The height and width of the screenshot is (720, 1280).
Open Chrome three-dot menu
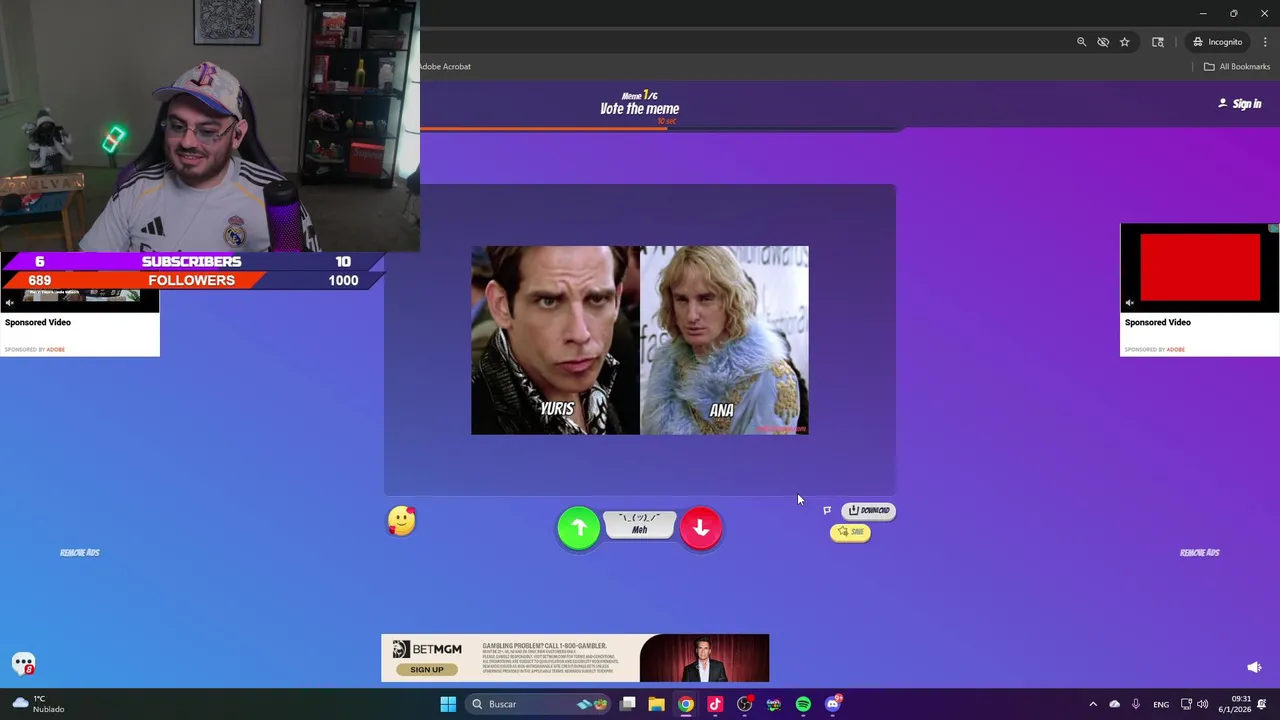[x=1265, y=42]
